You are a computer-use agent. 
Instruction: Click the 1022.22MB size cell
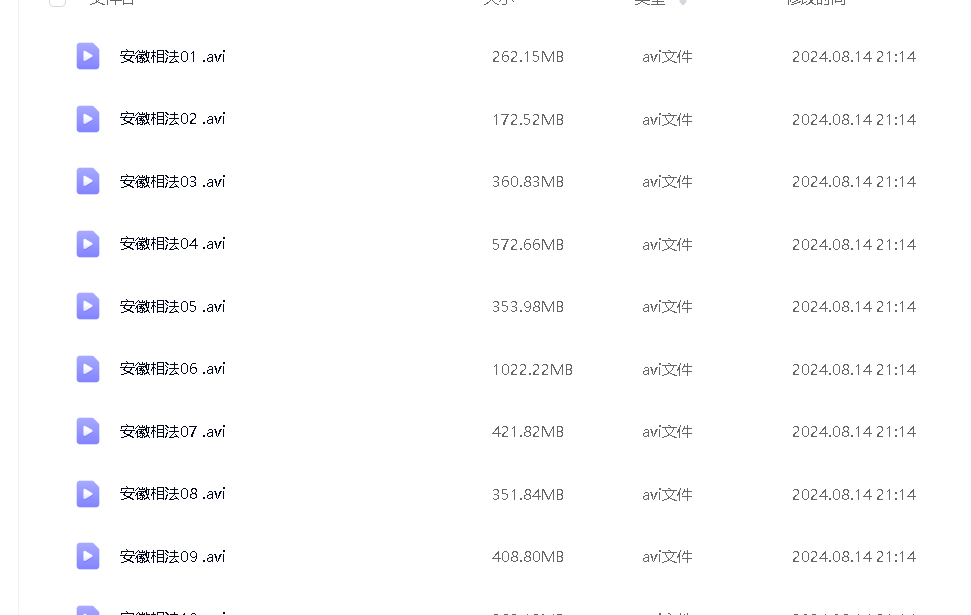pos(532,370)
